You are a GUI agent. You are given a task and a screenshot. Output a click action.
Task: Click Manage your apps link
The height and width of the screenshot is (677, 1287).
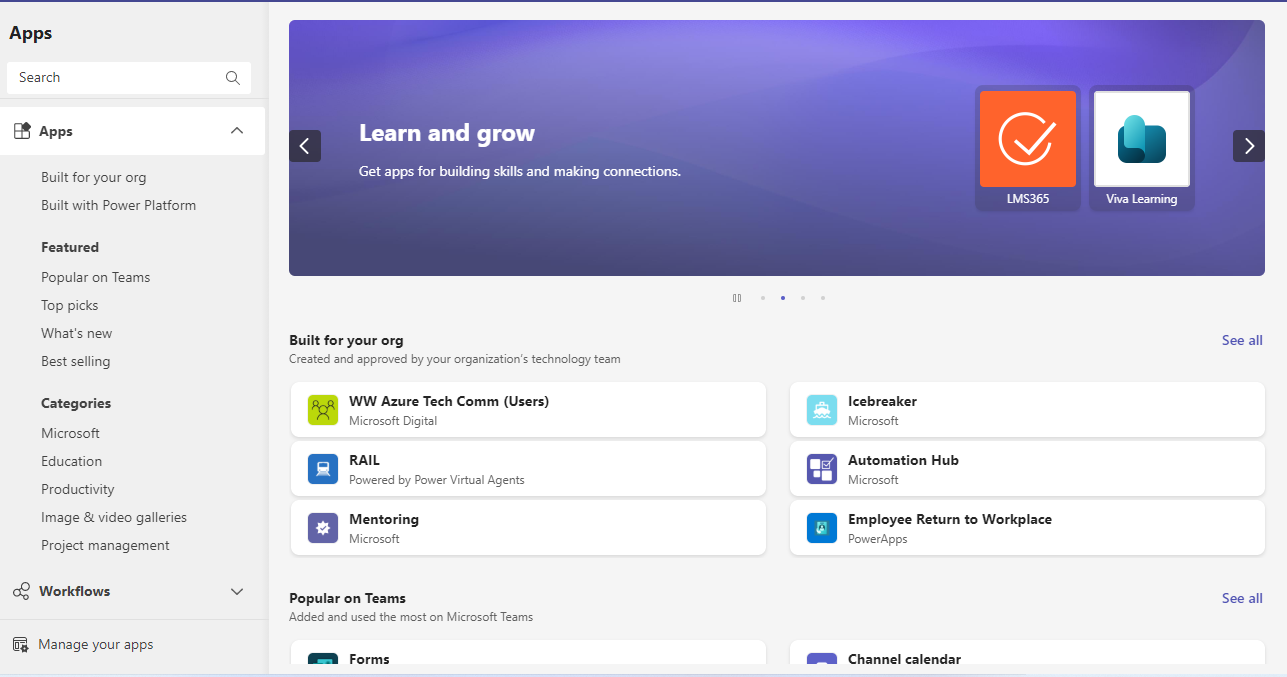click(96, 644)
